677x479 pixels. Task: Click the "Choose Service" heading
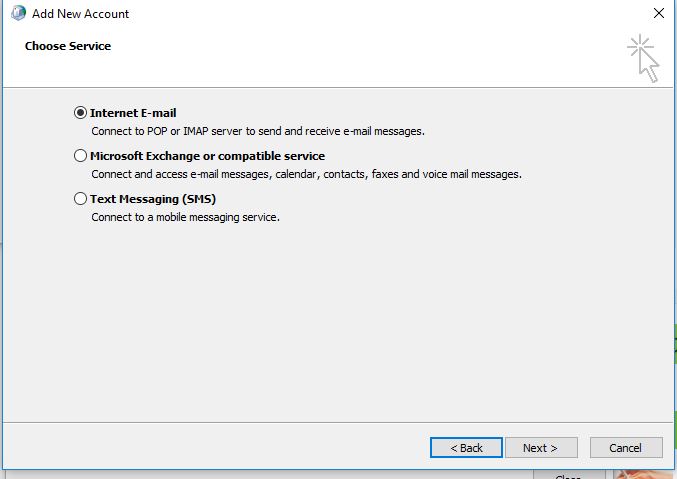(x=68, y=46)
